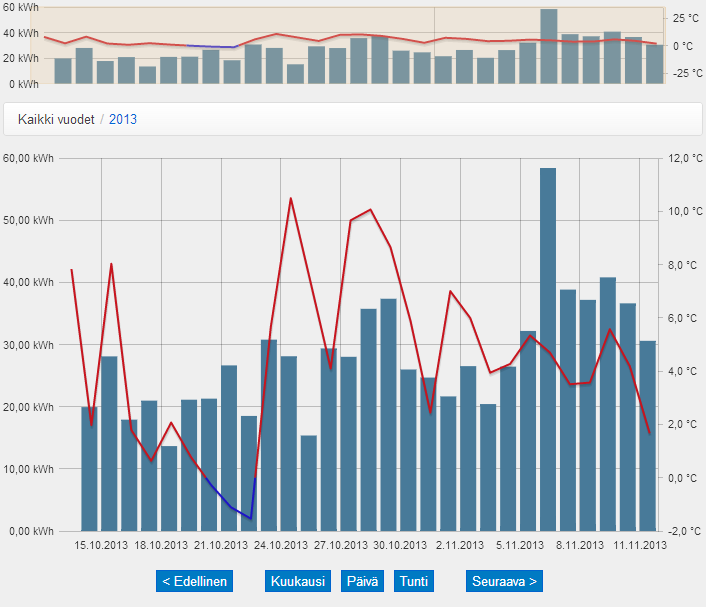706x607 pixels.
Task: Click the '< Edellinen' button
Action: 194,581
